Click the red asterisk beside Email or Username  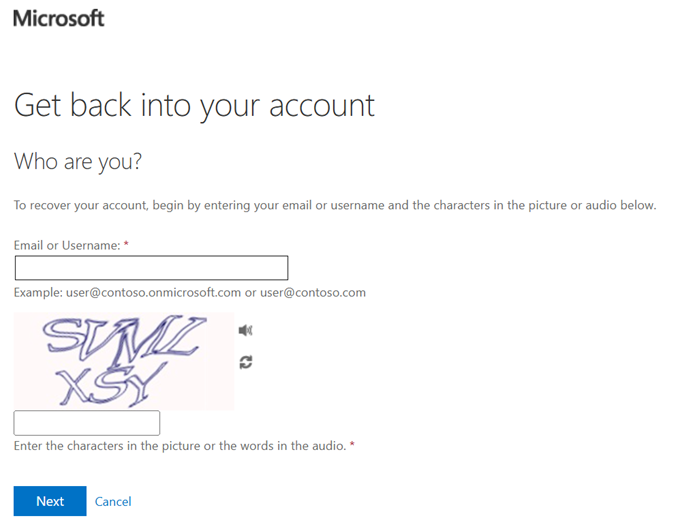tap(126, 244)
